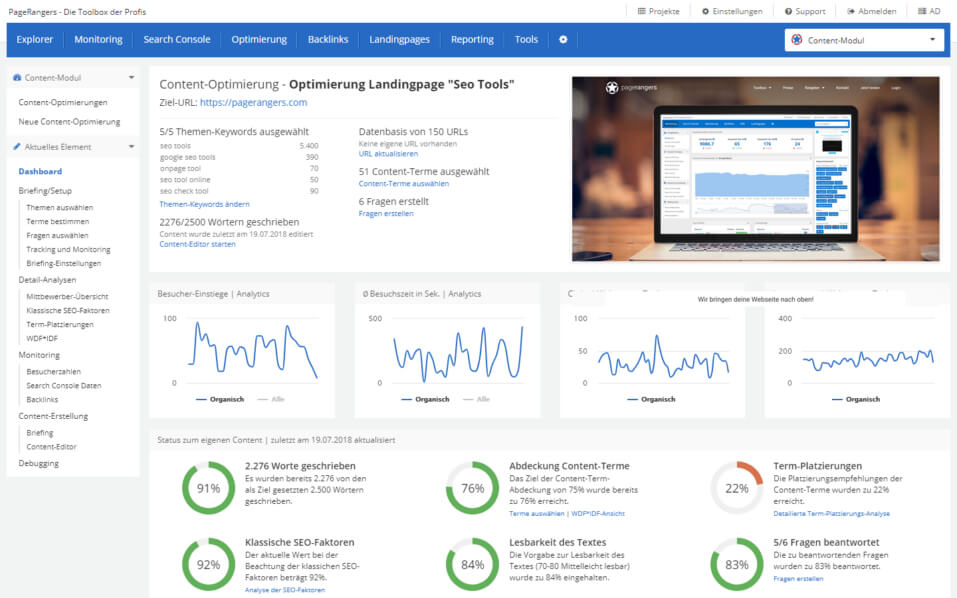Toggle Organisch legend in Besuchszeit chart
This screenshot has height=598, width=957.
point(425,399)
